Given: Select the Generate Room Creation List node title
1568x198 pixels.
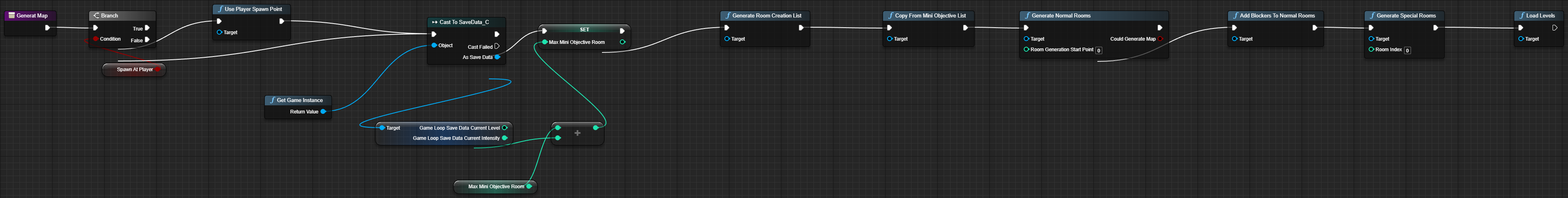Looking at the screenshot, I should click(766, 16).
